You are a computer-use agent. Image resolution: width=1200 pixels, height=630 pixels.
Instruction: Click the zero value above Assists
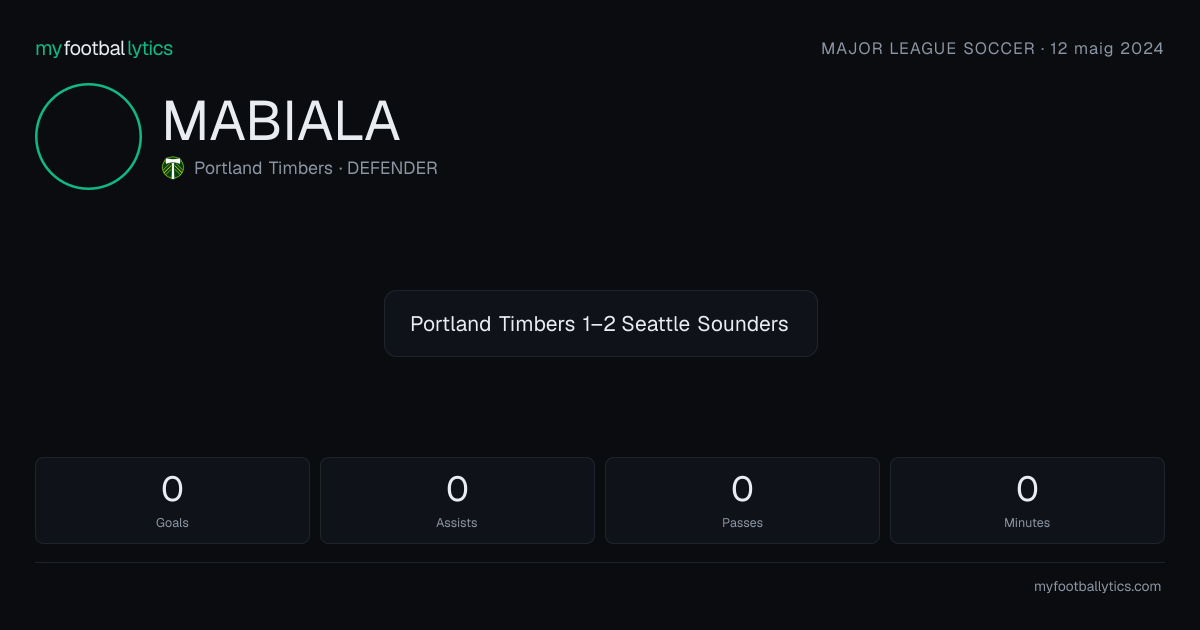coord(457,489)
